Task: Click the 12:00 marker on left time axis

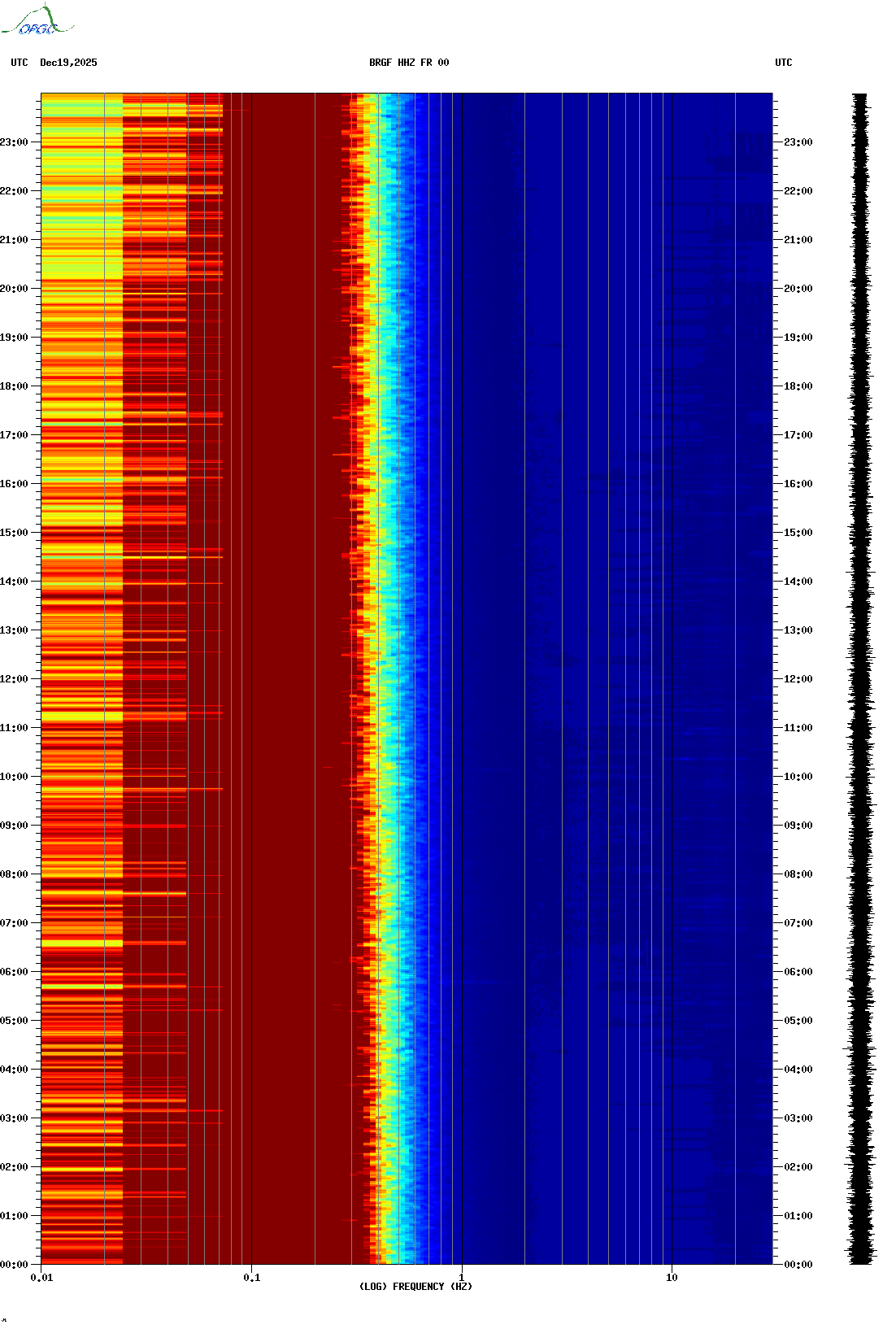Action: tap(14, 679)
